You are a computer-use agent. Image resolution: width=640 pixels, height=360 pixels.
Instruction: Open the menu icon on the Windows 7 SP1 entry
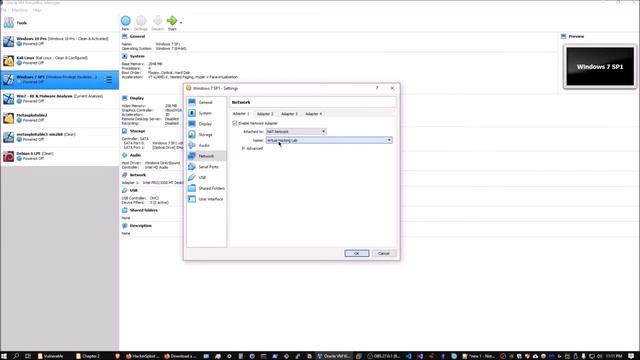pos(109,80)
